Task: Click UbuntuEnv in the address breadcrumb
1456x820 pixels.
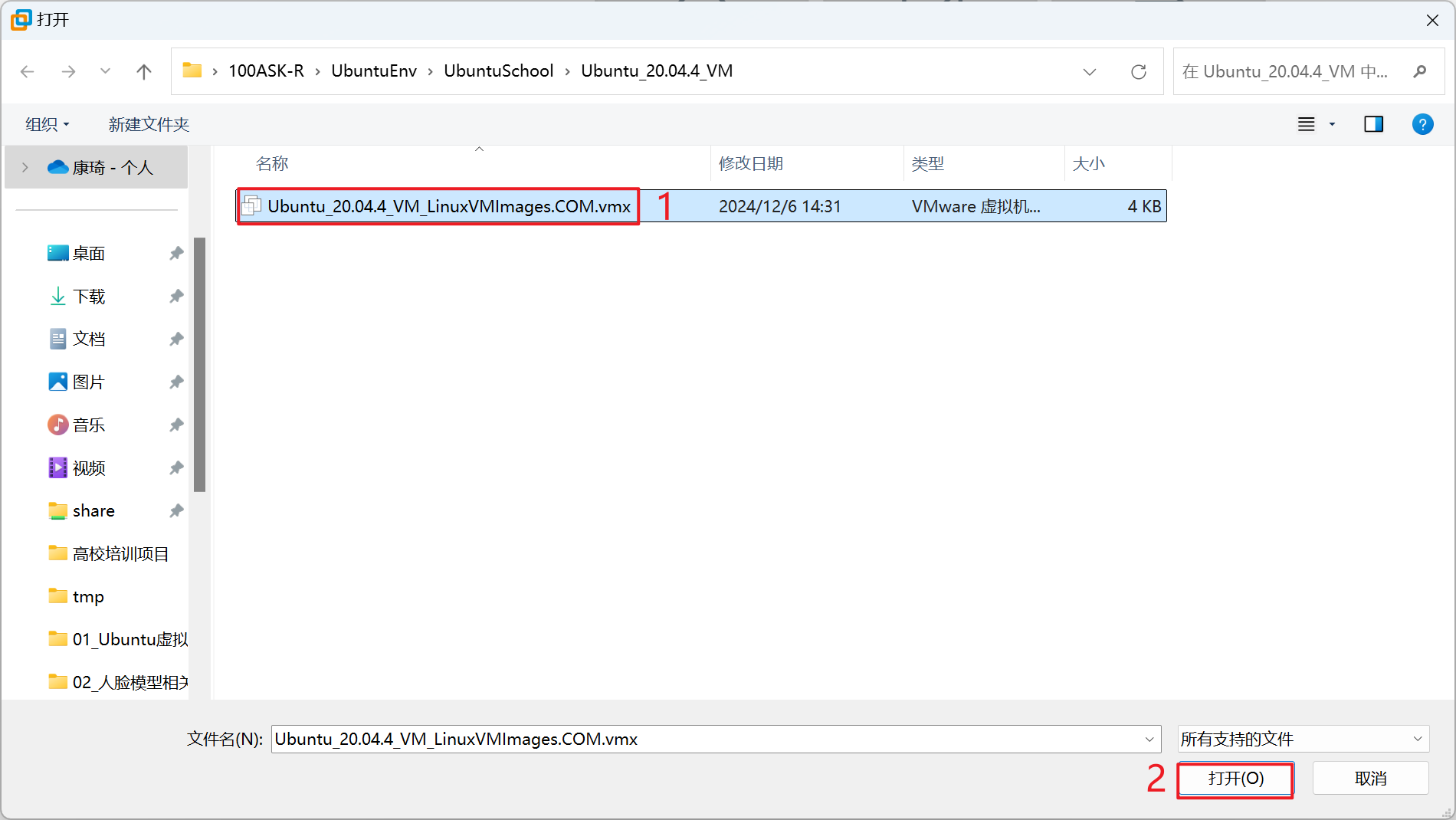Action: tap(374, 71)
